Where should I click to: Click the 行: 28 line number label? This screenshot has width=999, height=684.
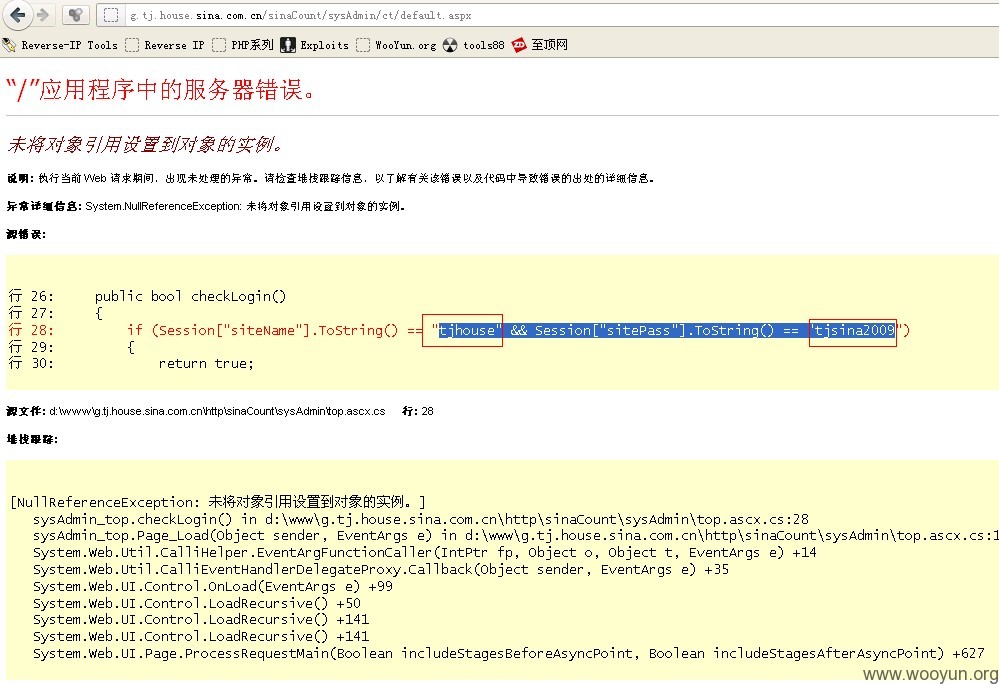tap(418, 411)
